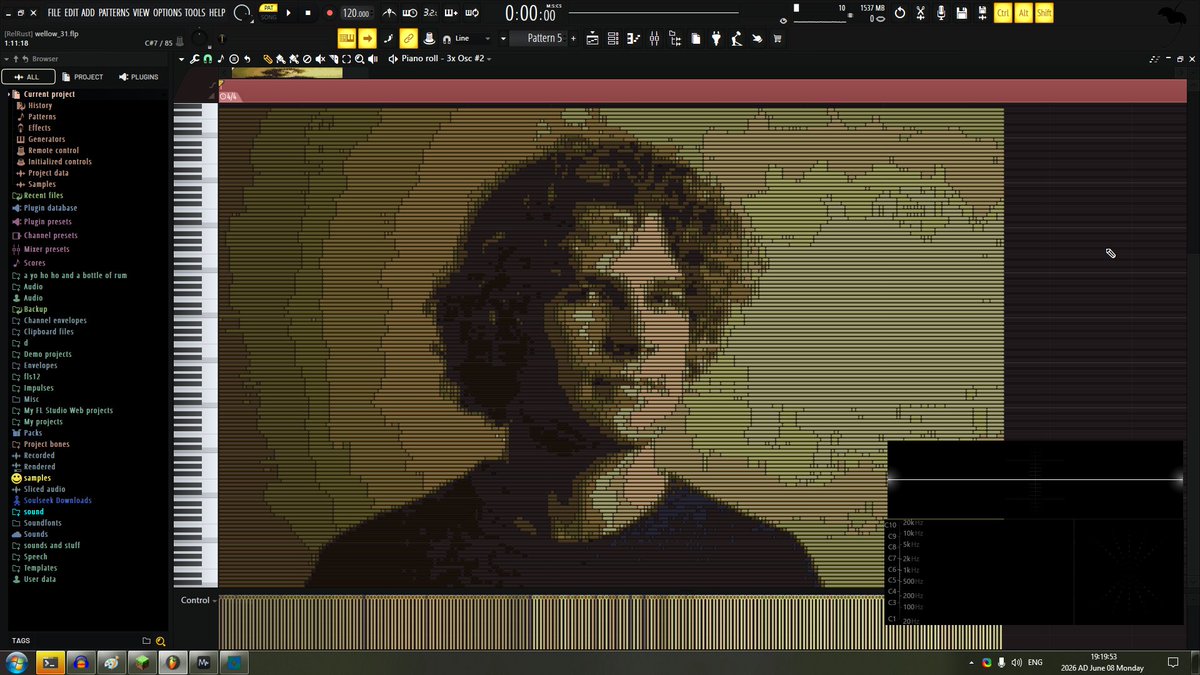Click the browser search magnifier icon
The width and height of the screenshot is (1200, 675).
click(x=160, y=641)
